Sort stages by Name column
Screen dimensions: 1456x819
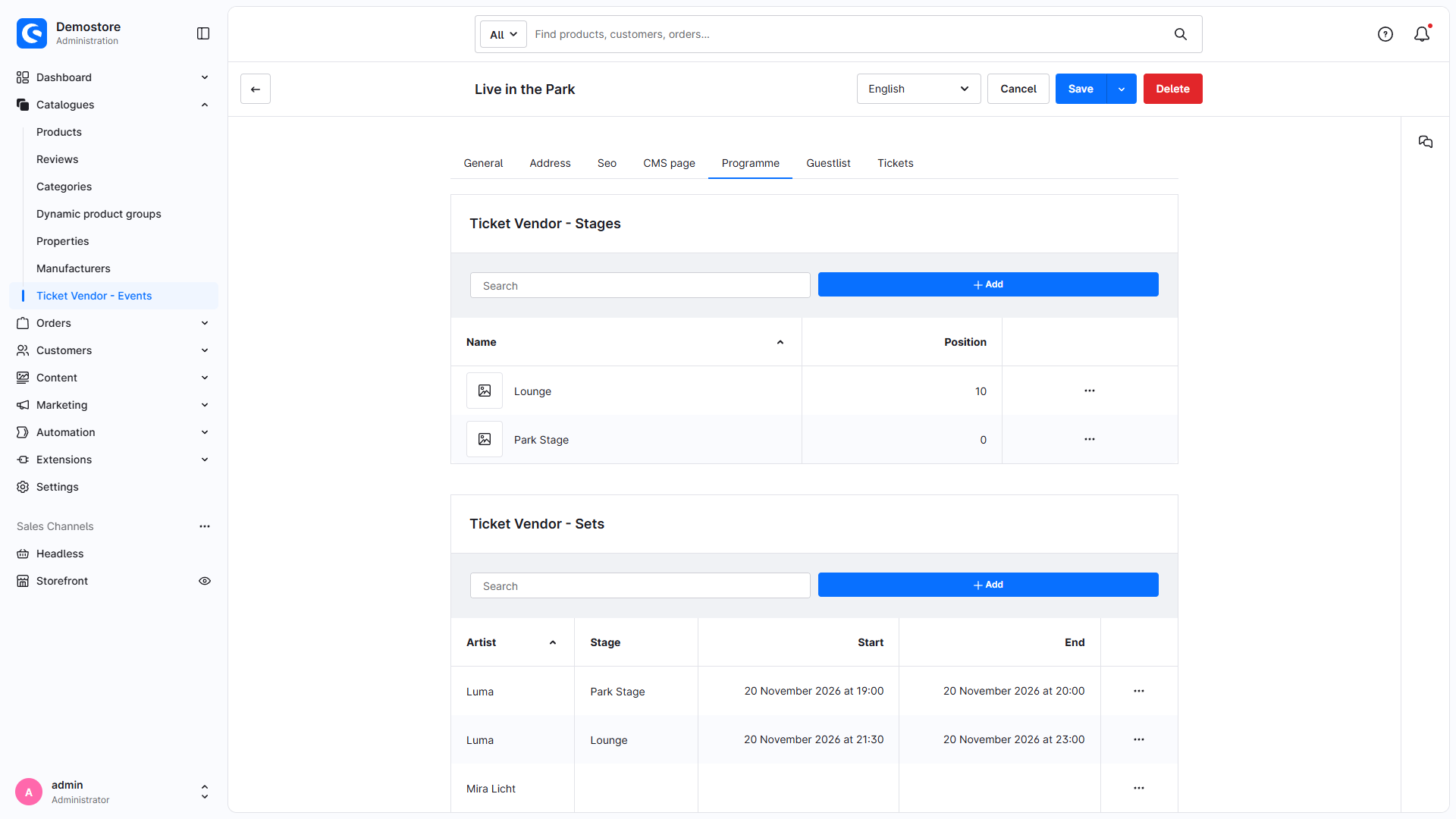point(626,342)
